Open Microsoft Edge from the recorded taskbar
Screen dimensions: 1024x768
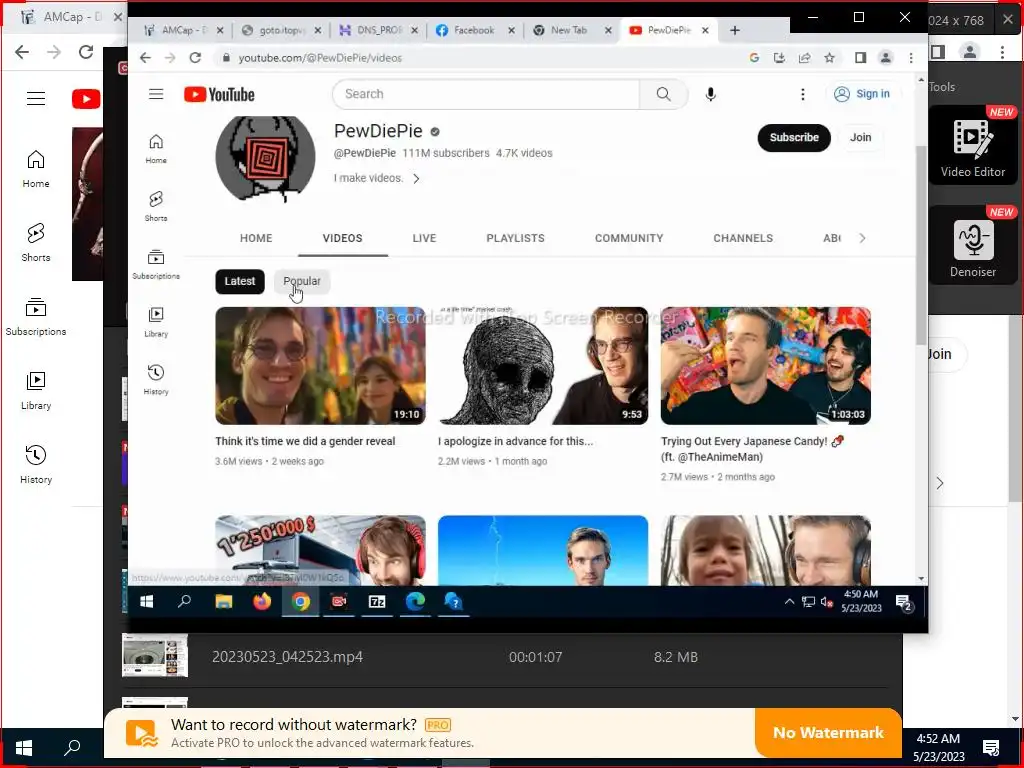415,601
